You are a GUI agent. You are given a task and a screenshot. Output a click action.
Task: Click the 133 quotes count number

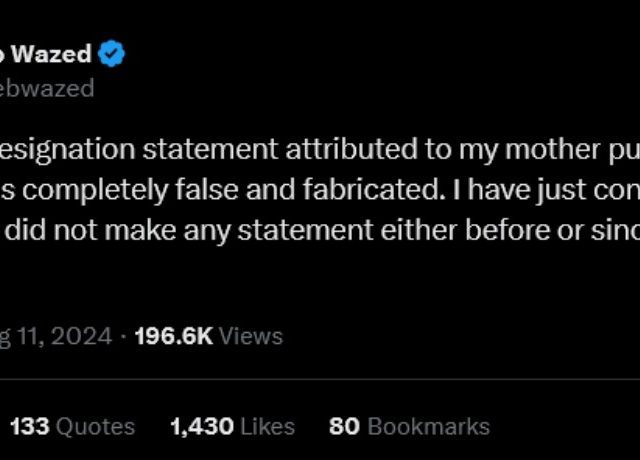[x=30, y=427]
